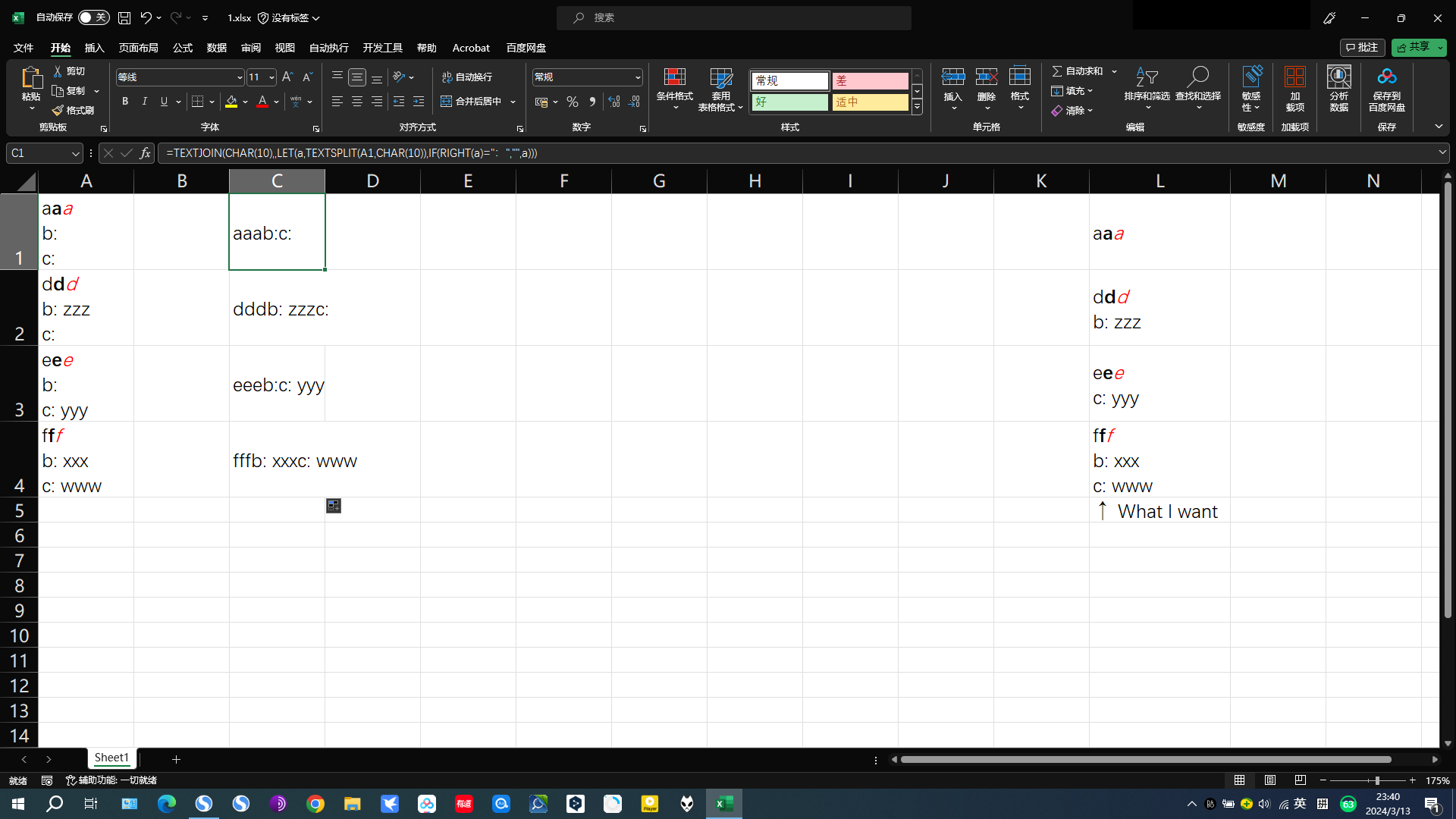The width and height of the screenshot is (1456, 819).
Task: Click the zoom slider handle
Action: pyautogui.click(x=1377, y=780)
